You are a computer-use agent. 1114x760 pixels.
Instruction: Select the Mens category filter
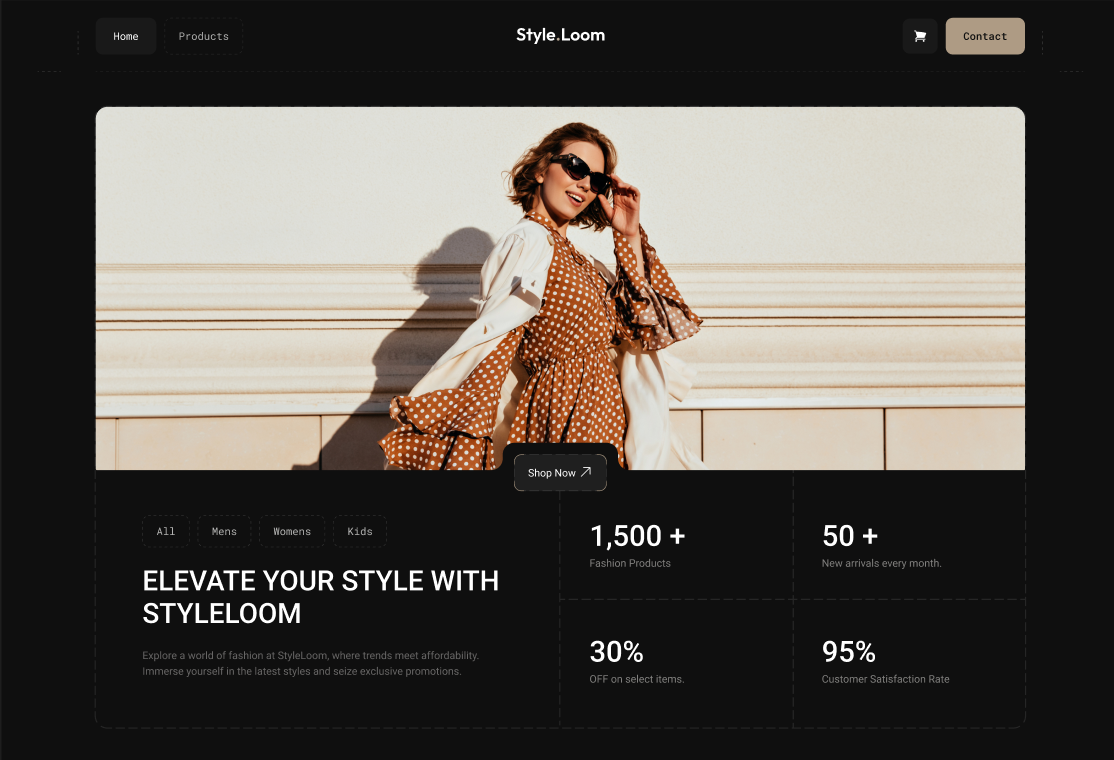coord(224,531)
